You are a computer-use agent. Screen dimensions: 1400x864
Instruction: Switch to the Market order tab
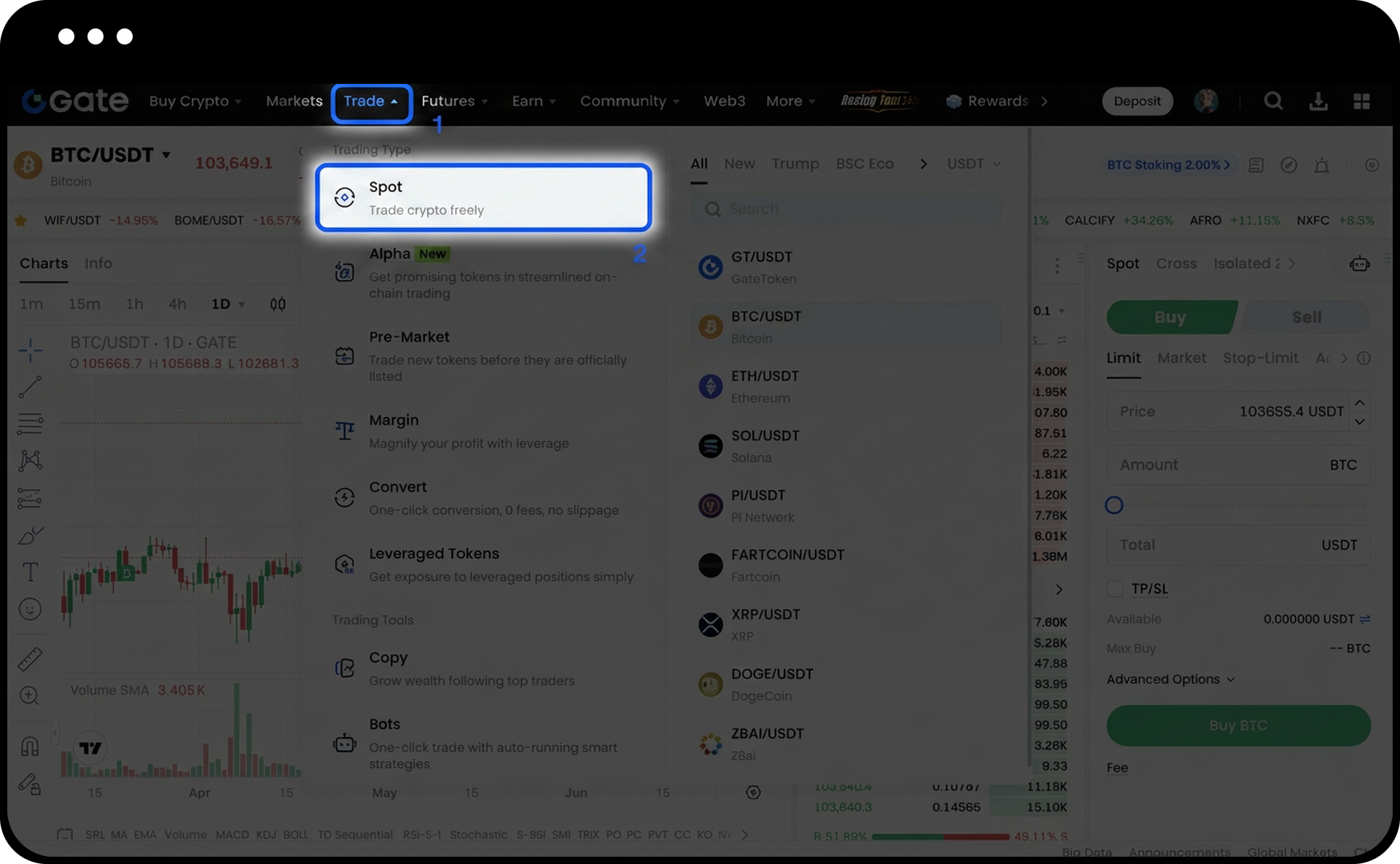(1181, 358)
